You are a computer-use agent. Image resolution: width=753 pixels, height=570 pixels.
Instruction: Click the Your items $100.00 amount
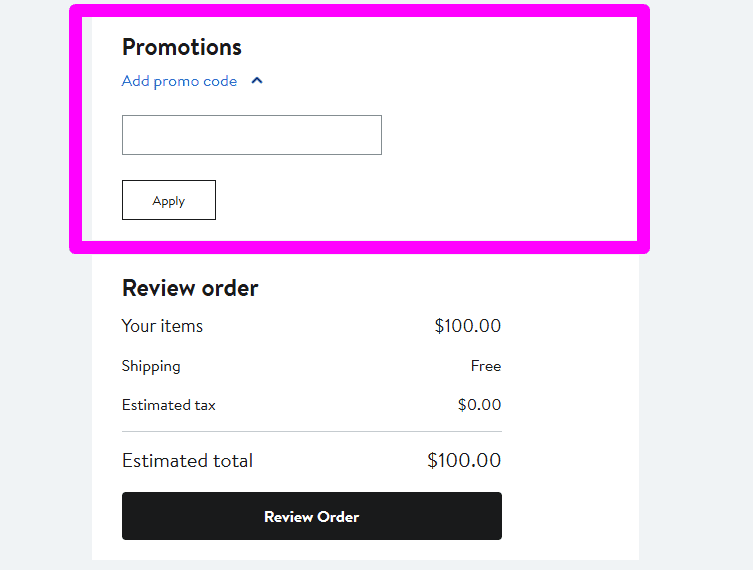(467, 326)
